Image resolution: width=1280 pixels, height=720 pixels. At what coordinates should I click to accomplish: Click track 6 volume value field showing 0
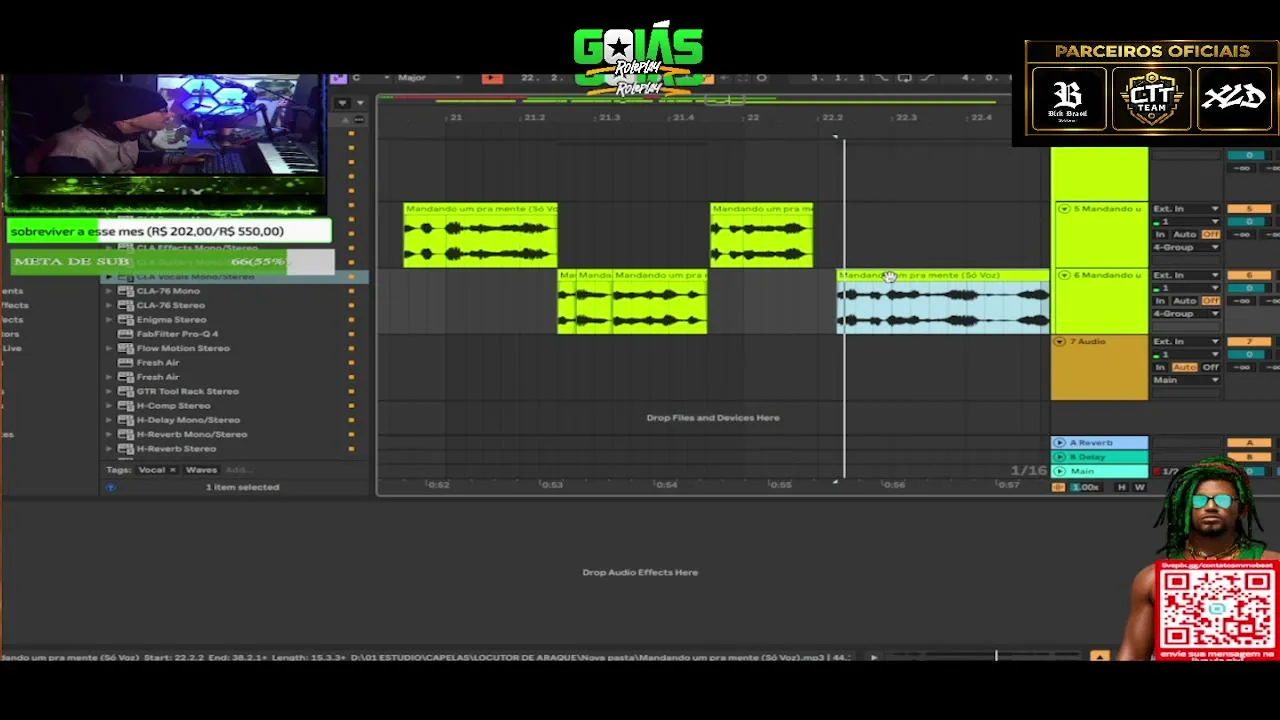click(x=1249, y=288)
